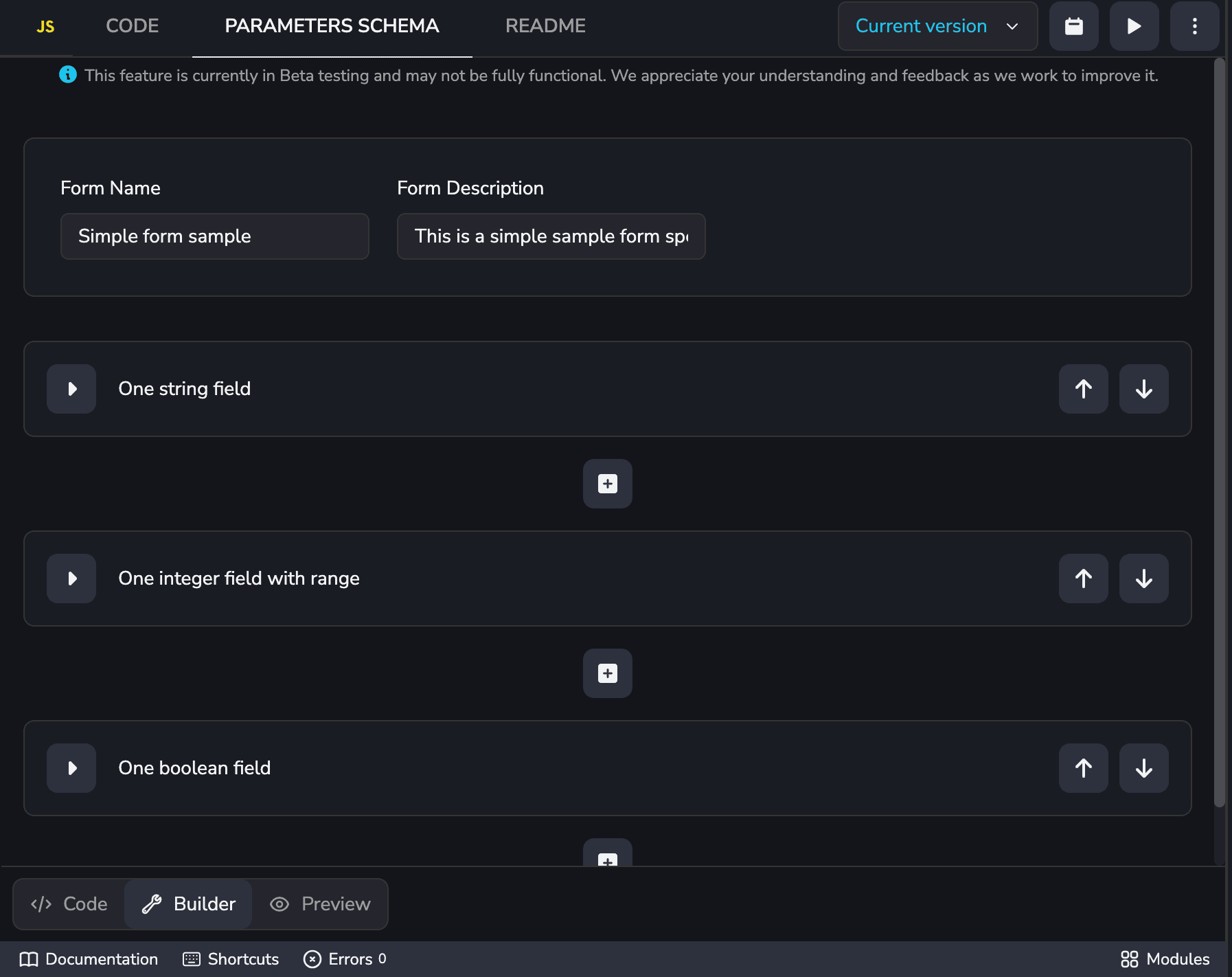This screenshot has width=1232, height=977.
Task: Open the Current version dropdown
Action: [937, 26]
